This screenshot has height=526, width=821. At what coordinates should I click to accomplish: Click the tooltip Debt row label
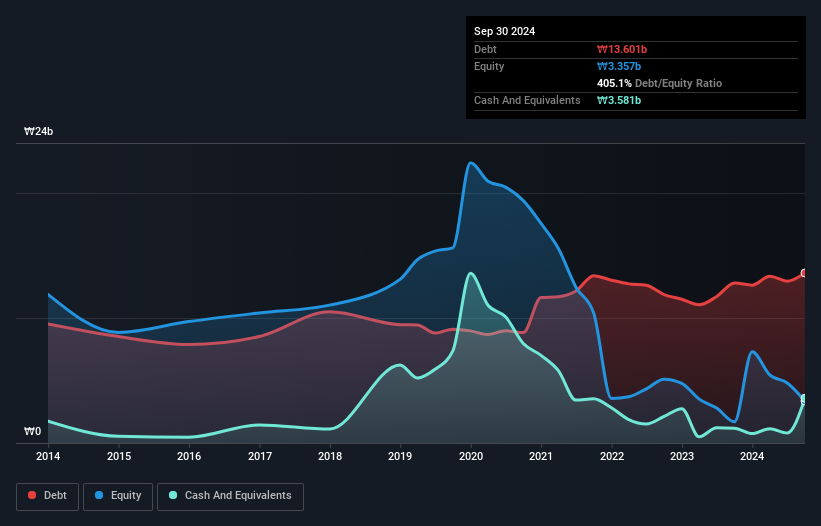point(485,49)
